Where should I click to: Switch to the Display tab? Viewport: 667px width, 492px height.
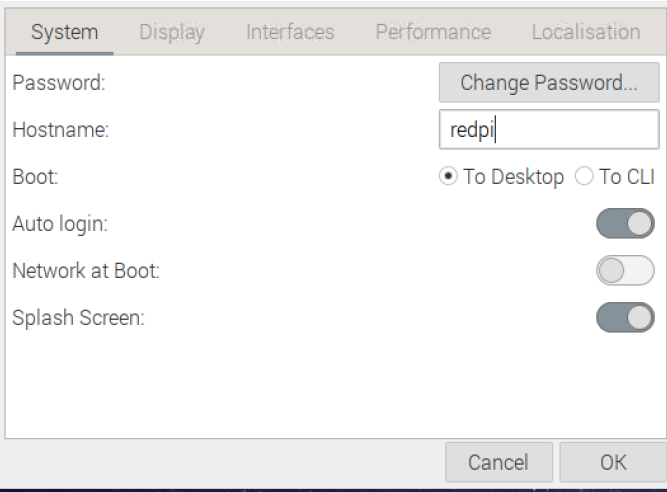pos(172,32)
